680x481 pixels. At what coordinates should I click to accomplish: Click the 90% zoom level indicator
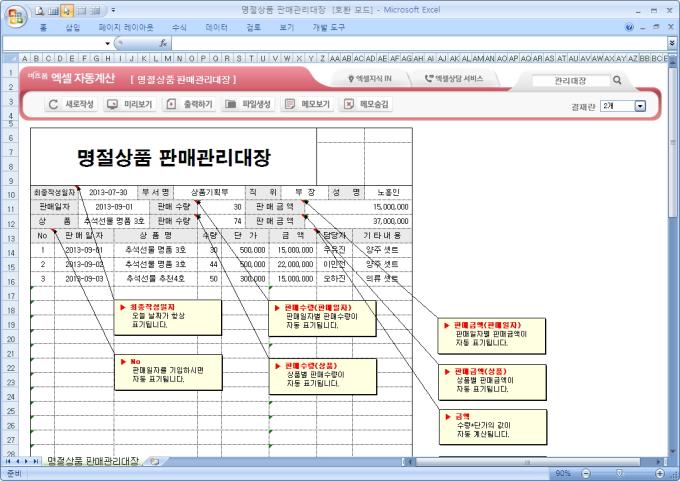click(x=563, y=473)
